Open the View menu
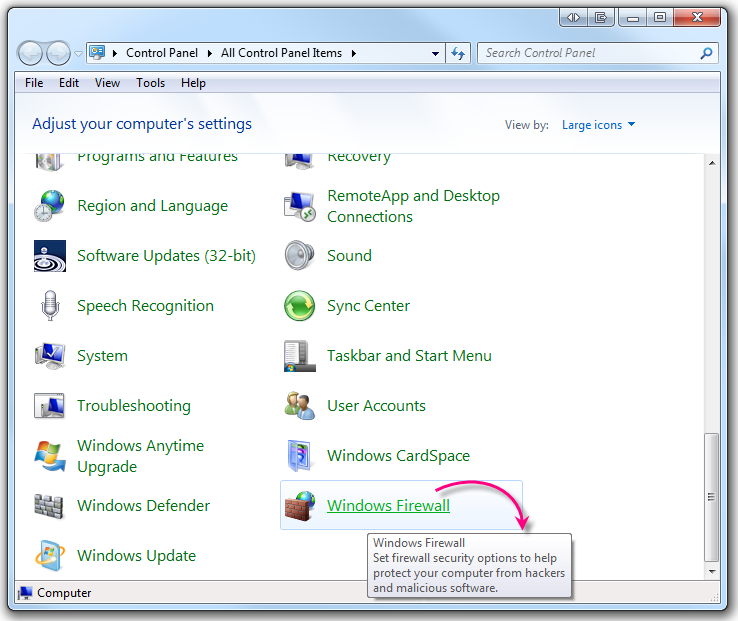The height and width of the screenshot is (621, 738). click(x=107, y=83)
